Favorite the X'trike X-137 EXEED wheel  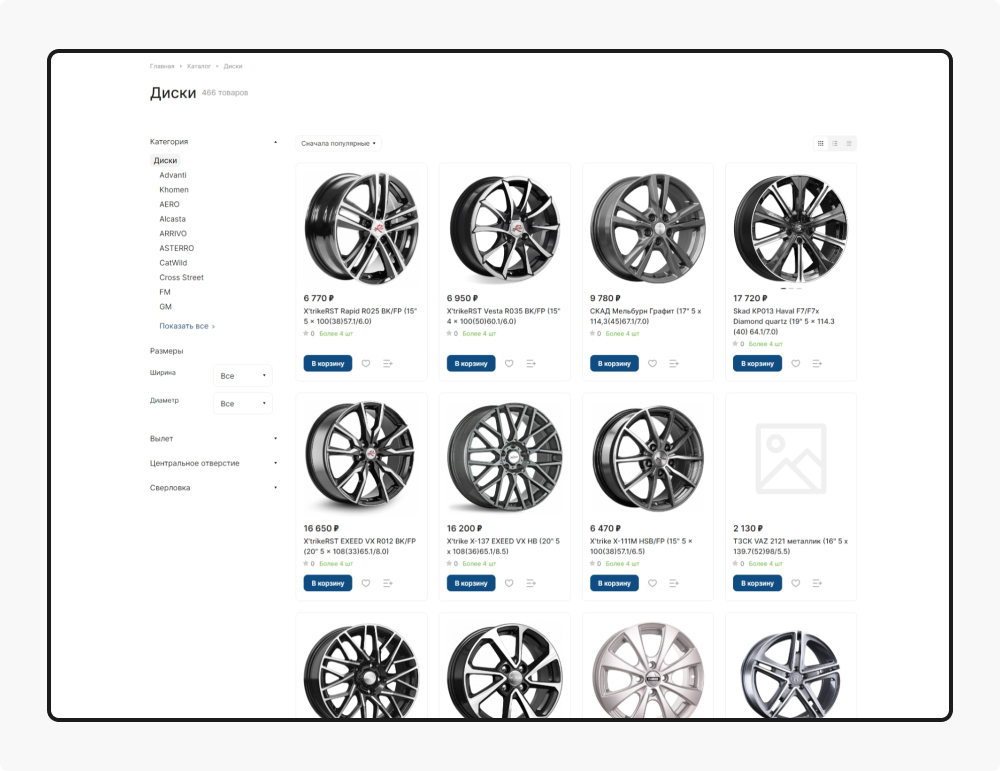pyautogui.click(x=509, y=583)
